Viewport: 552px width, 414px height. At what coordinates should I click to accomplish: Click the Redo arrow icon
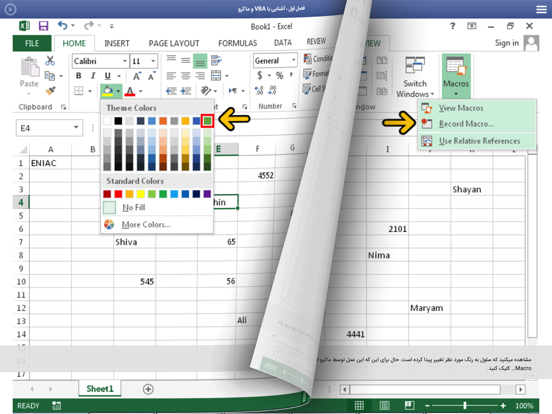[89, 26]
